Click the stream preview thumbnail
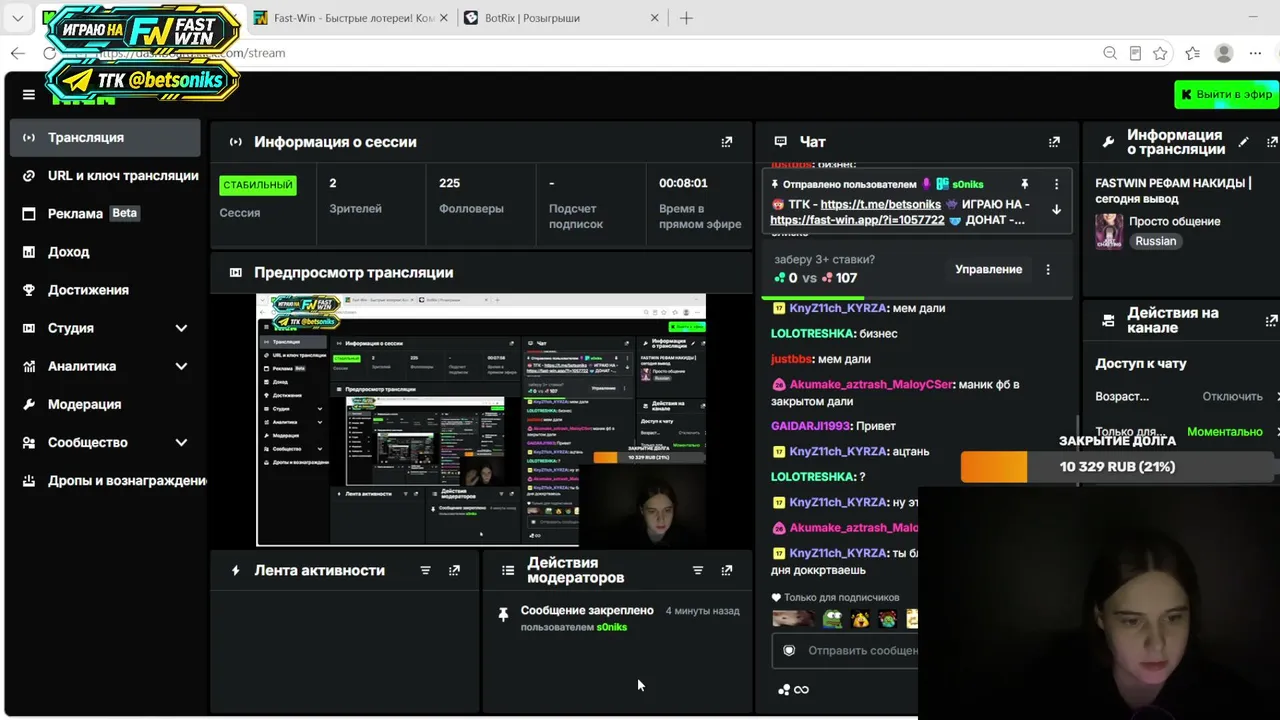Screen dimensions: 1280x720 tap(481, 420)
